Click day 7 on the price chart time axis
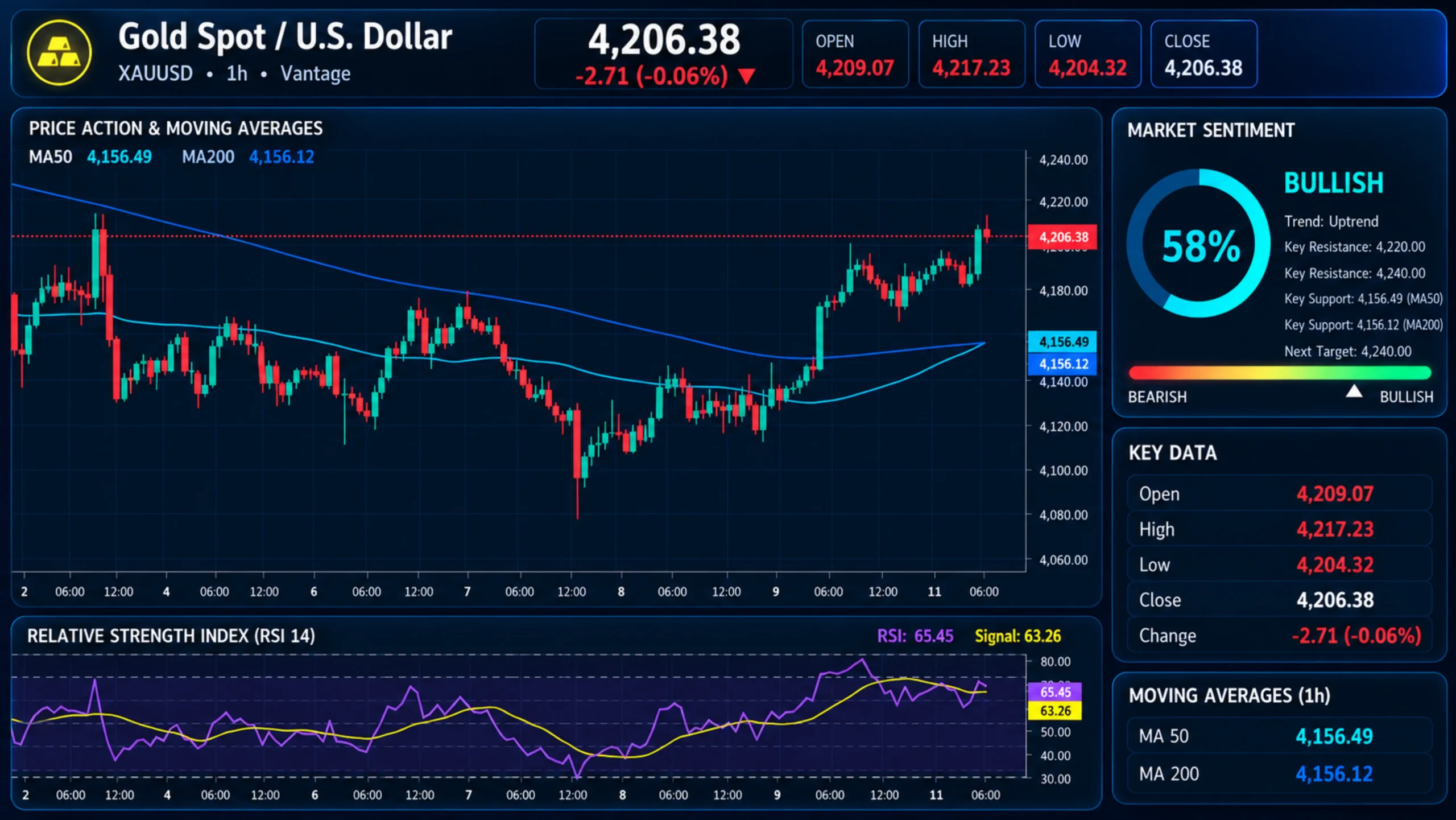1456x820 pixels. click(x=467, y=591)
